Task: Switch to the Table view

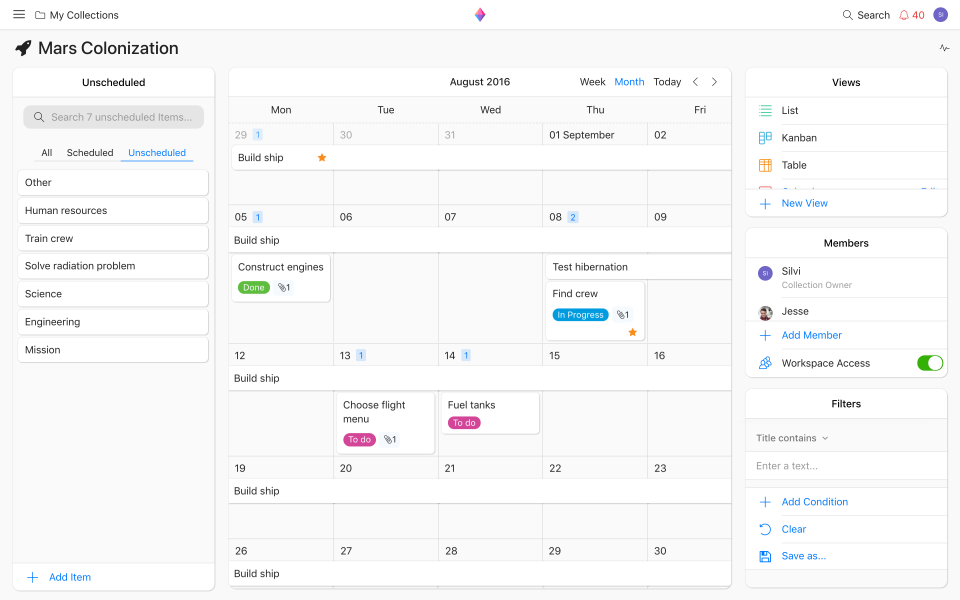Action: click(794, 165)
